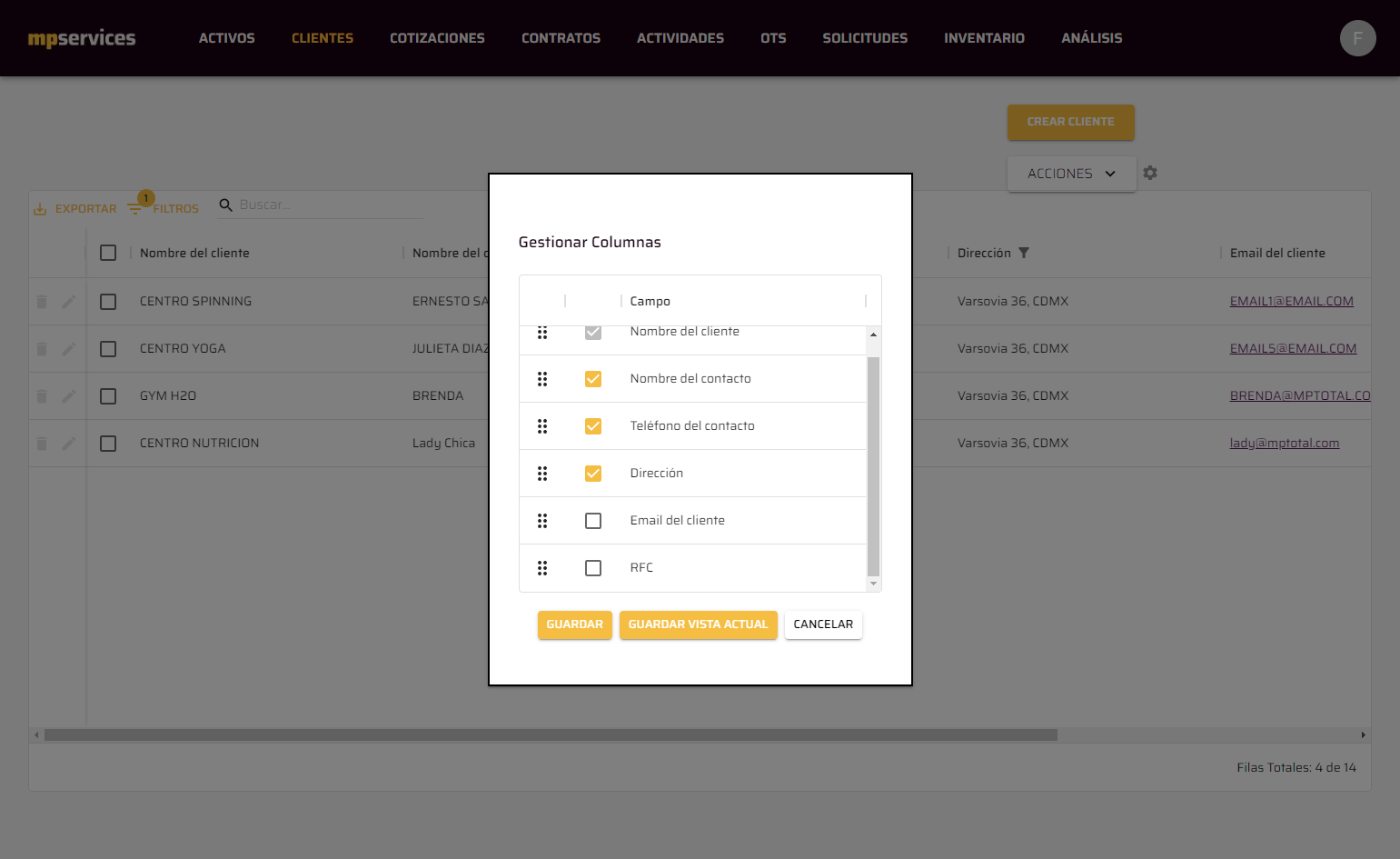This screenshot has height=859, width=1400.
Task: Edit the CENTRO SPINNING row
Action: 68,302
